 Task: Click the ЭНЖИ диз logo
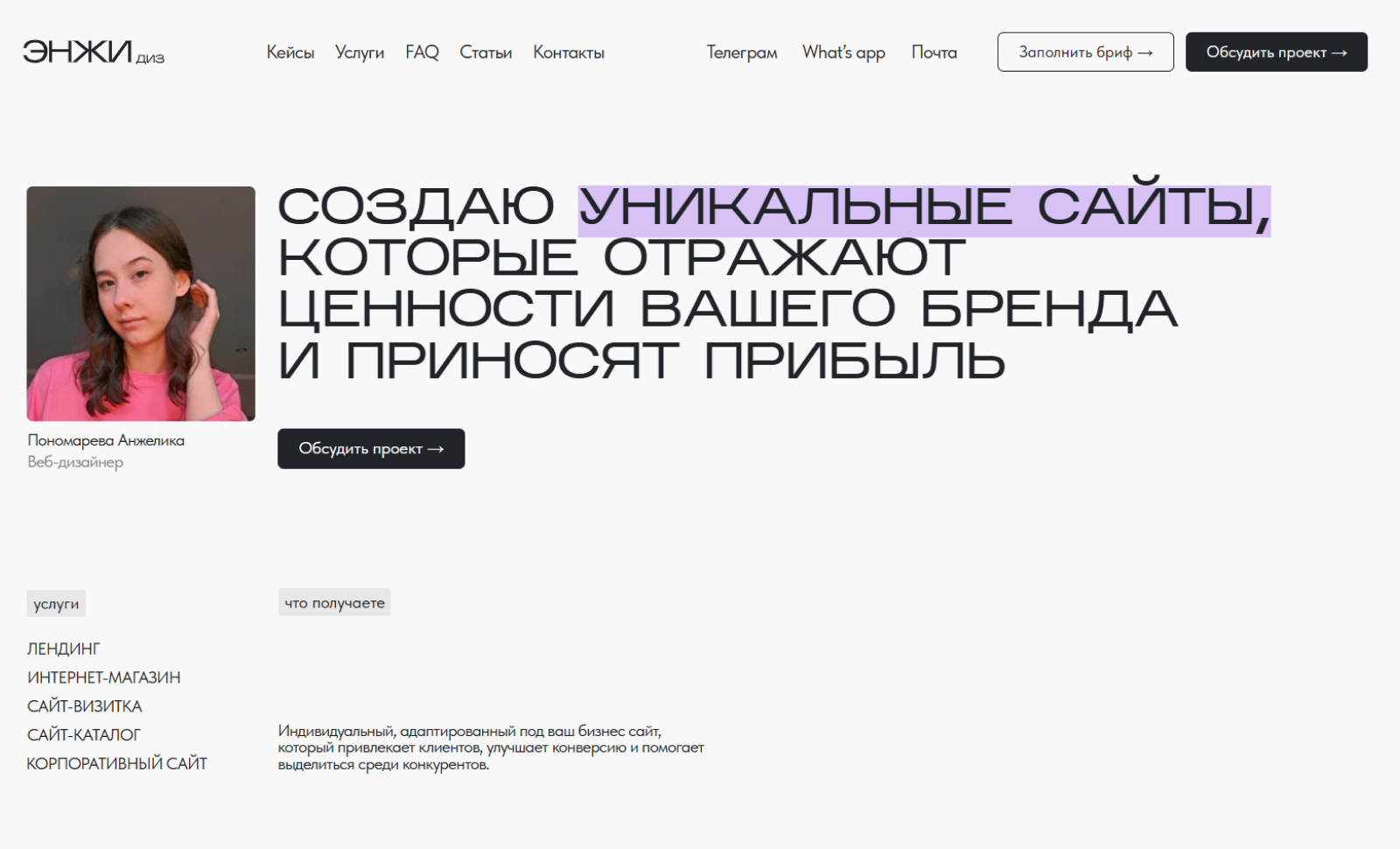(93, 53)
